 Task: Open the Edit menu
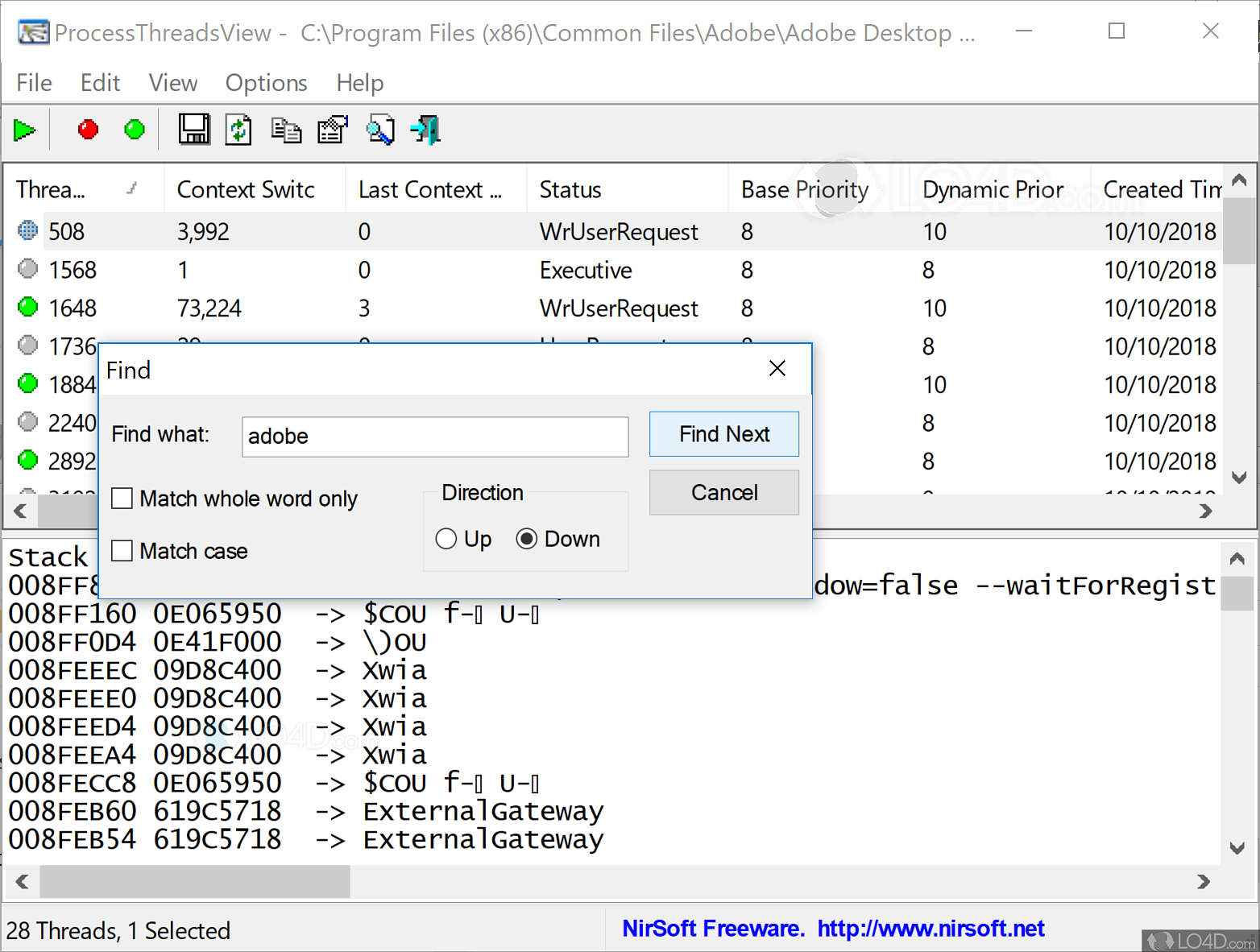pyautogui.click(x=99, y=82)
